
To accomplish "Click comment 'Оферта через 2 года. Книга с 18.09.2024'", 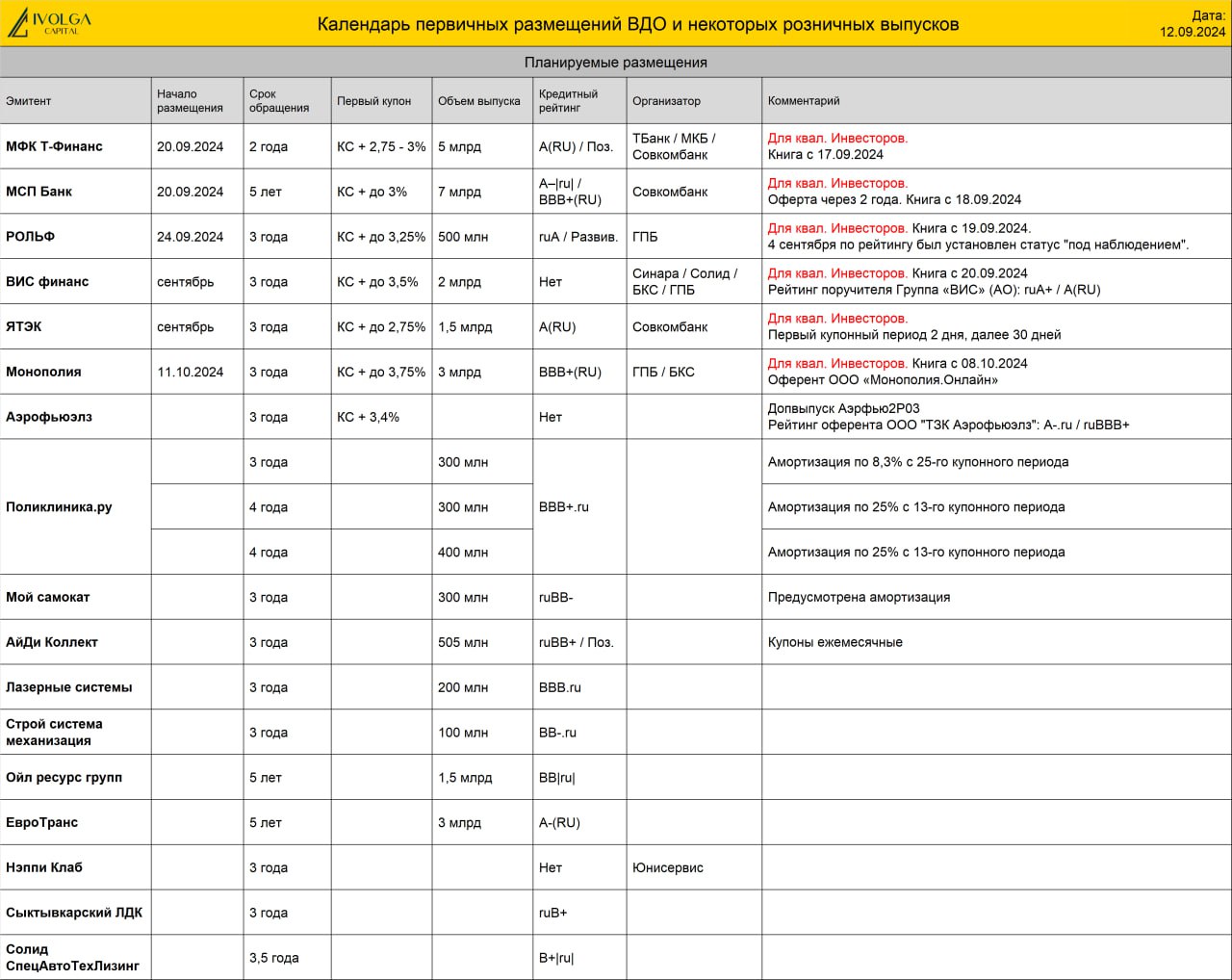I will [x=894, y=199].
